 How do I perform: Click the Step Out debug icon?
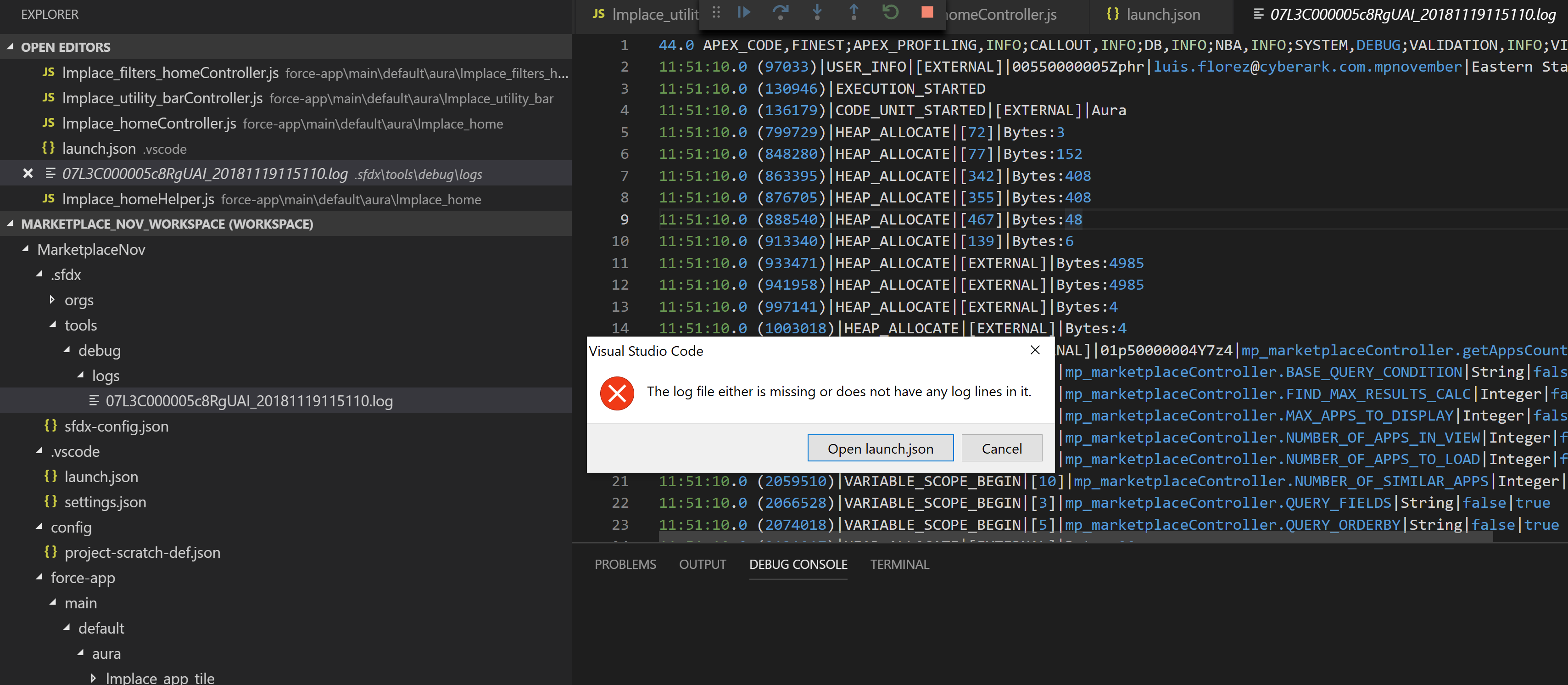[854, 11]
